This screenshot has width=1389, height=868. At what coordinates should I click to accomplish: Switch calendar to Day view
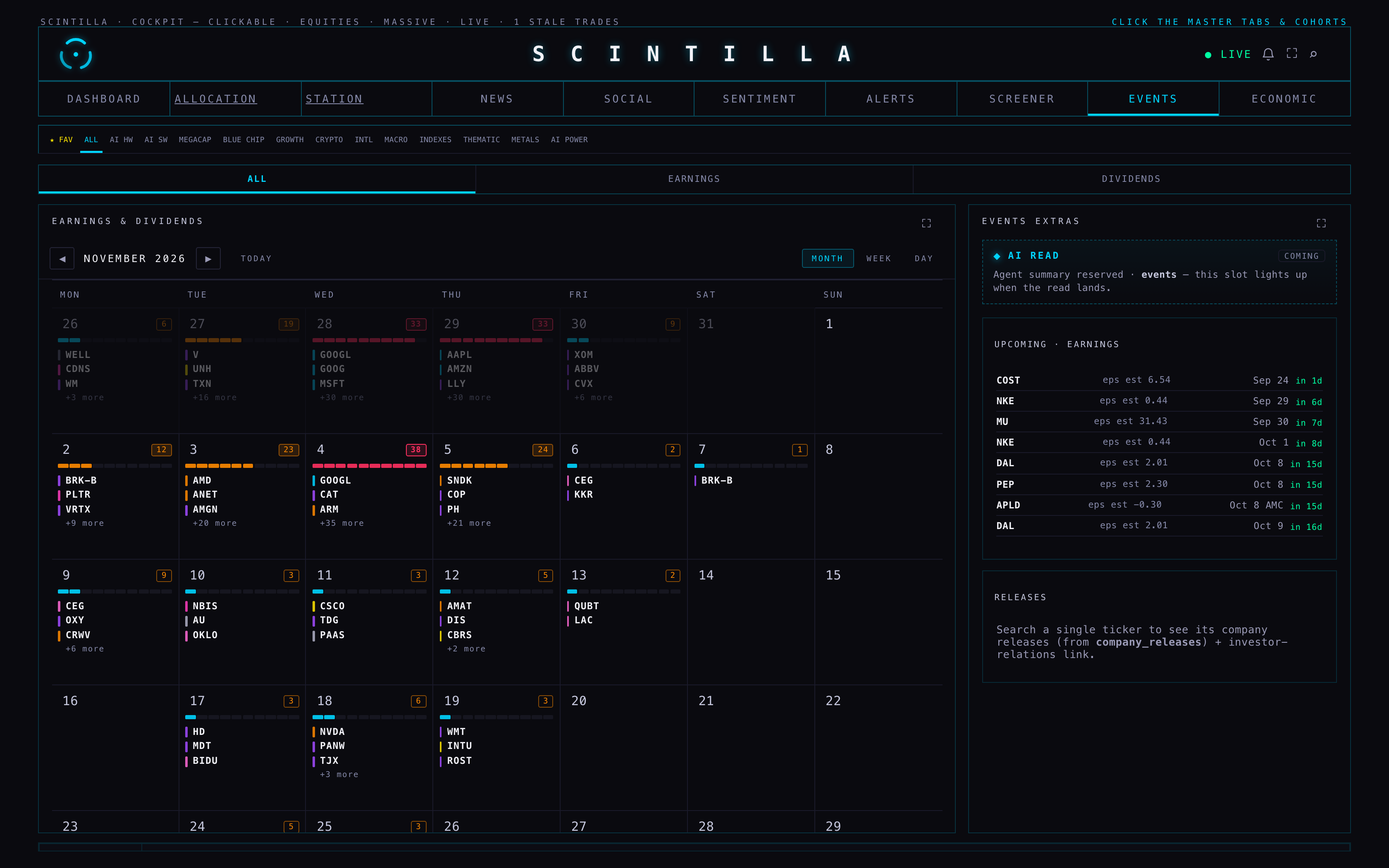(924, 258)
